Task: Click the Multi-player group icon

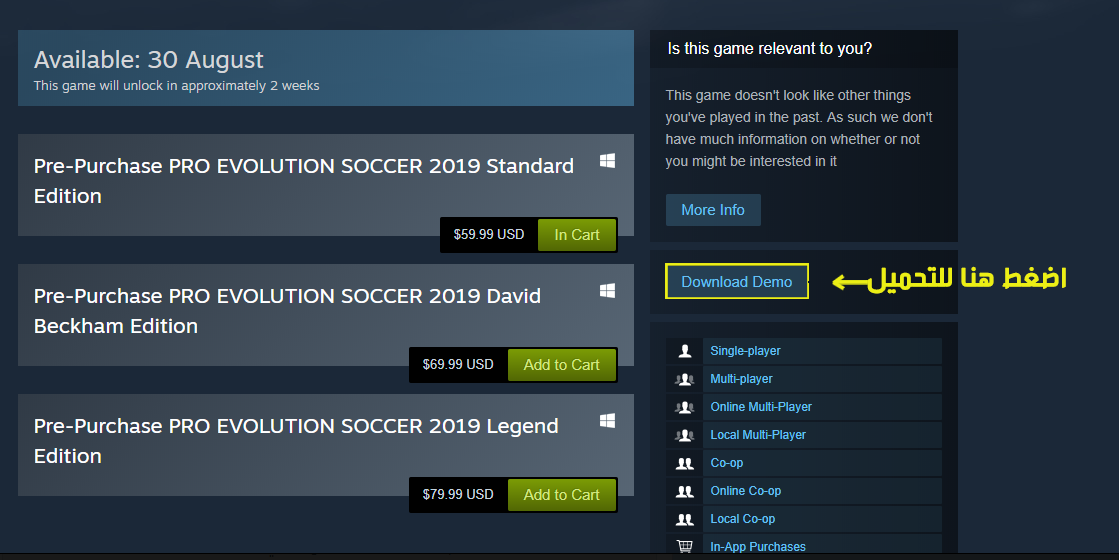Action: point(684,379)
